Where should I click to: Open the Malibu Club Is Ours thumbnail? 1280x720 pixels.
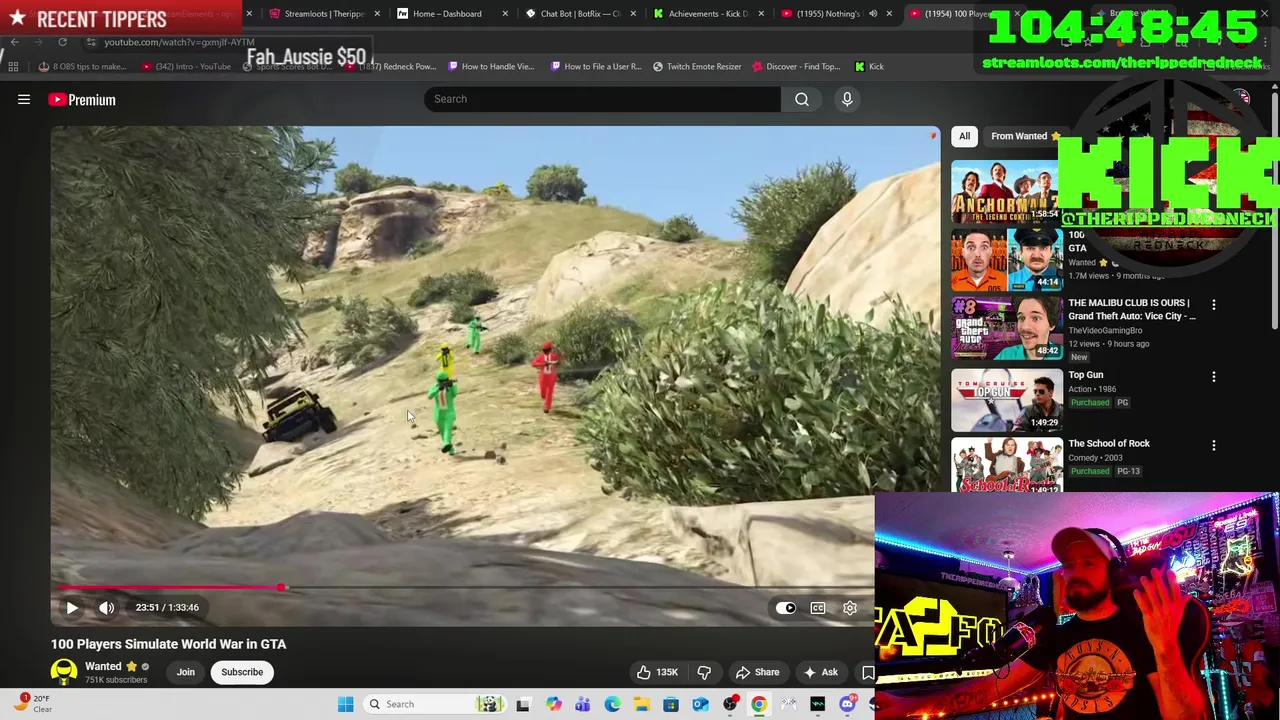coord(1007,328)
